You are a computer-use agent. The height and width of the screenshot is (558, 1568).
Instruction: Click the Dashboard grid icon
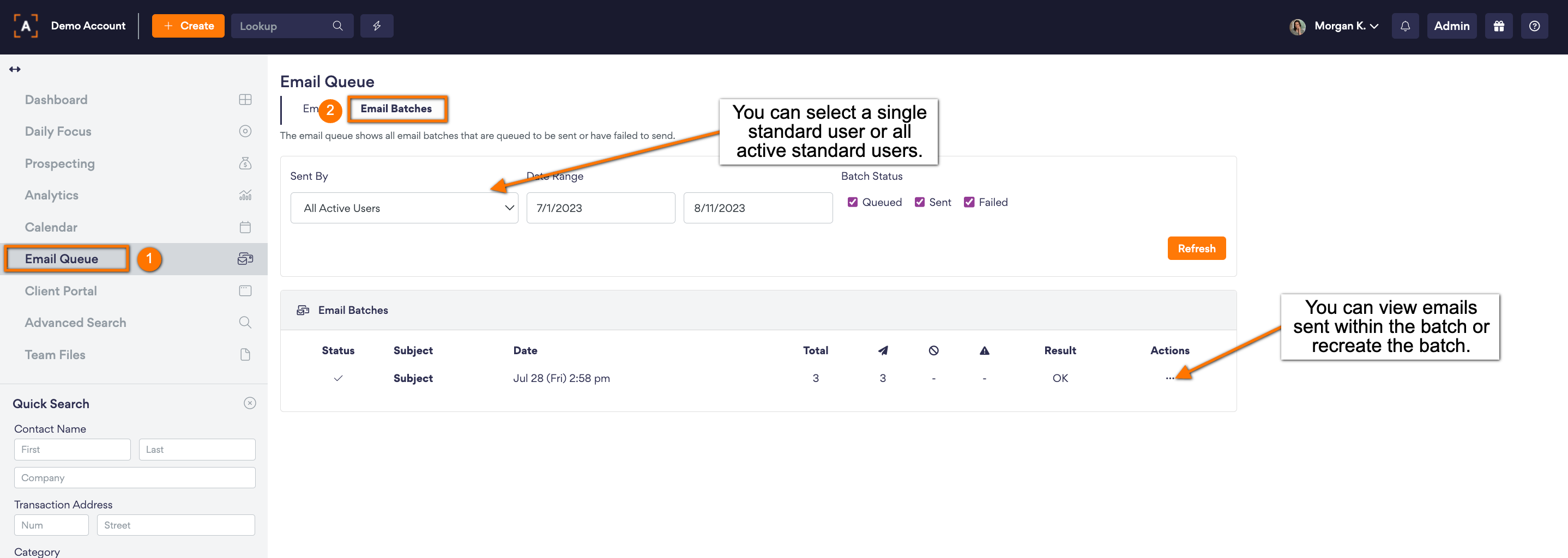coord(245,99)
